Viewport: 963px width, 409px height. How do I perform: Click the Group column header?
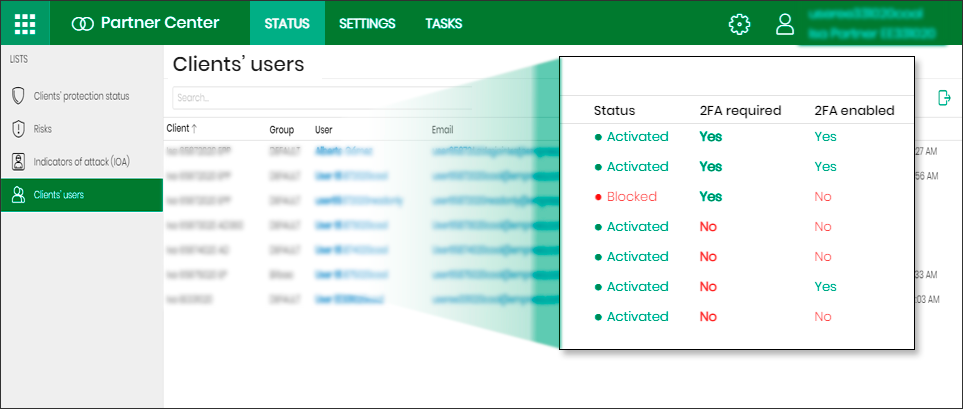coord(281,130)
